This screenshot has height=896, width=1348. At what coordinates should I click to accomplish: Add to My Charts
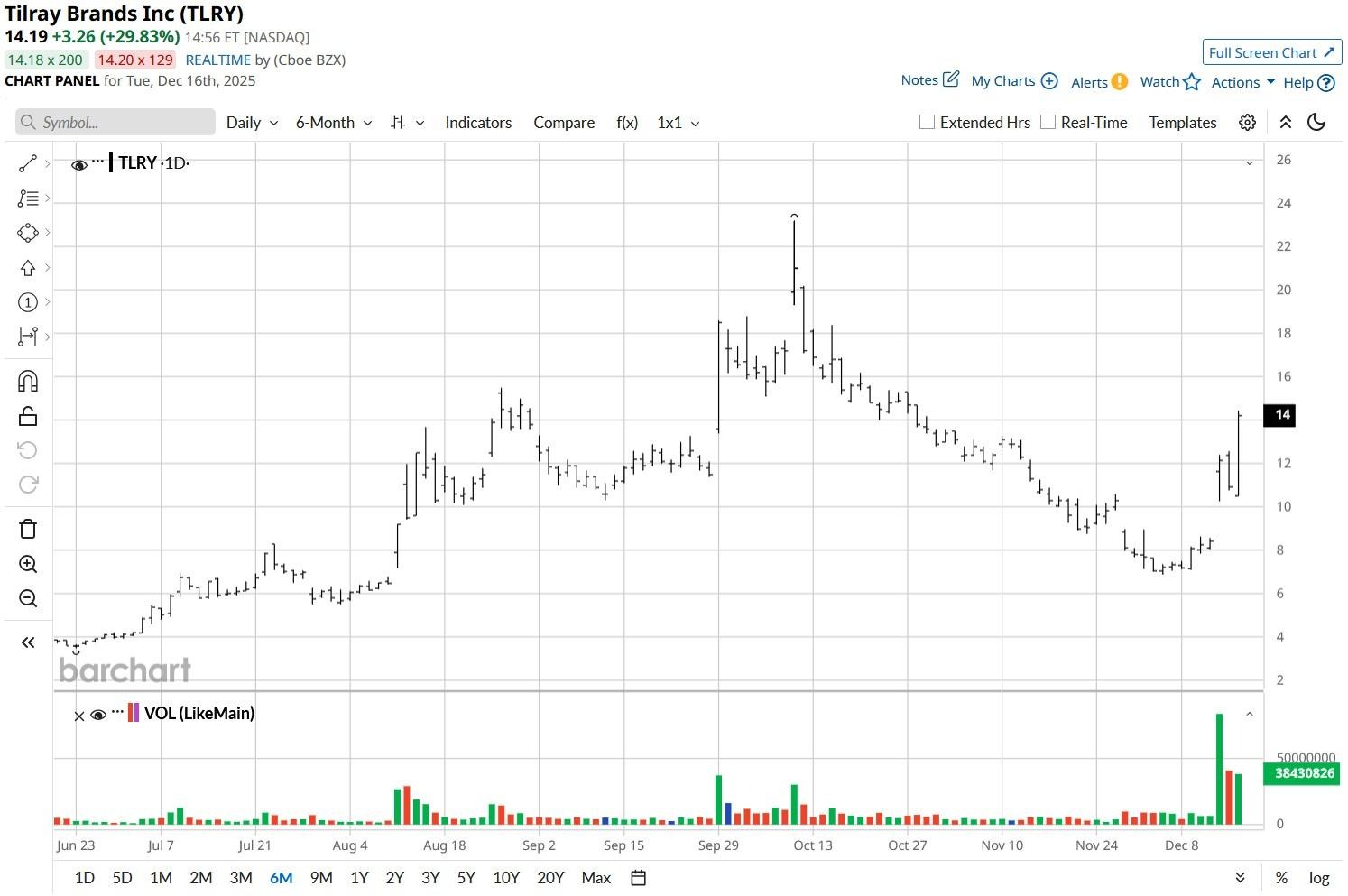coord(1049,81)
